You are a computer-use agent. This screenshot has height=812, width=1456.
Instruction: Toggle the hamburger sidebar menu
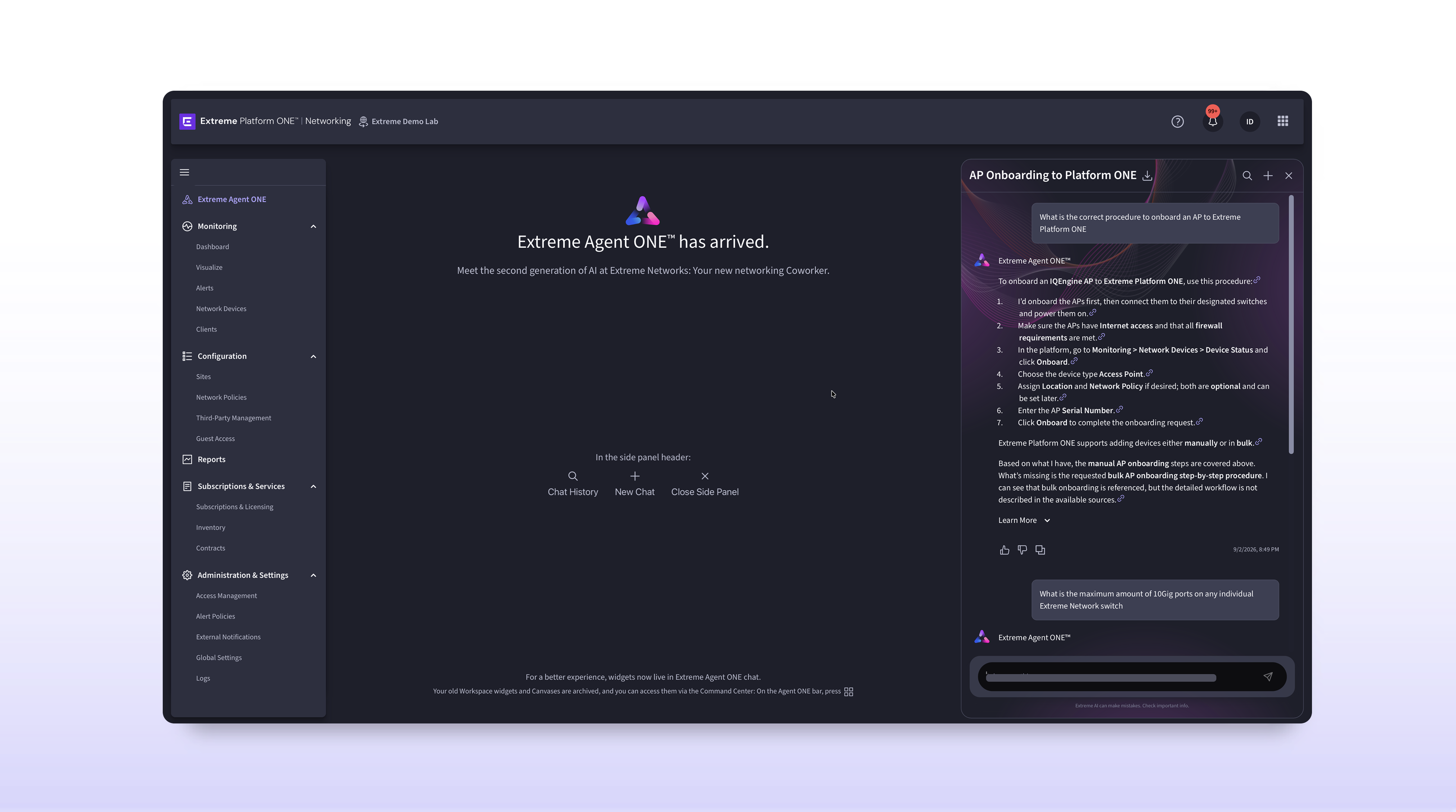[184, 172]
